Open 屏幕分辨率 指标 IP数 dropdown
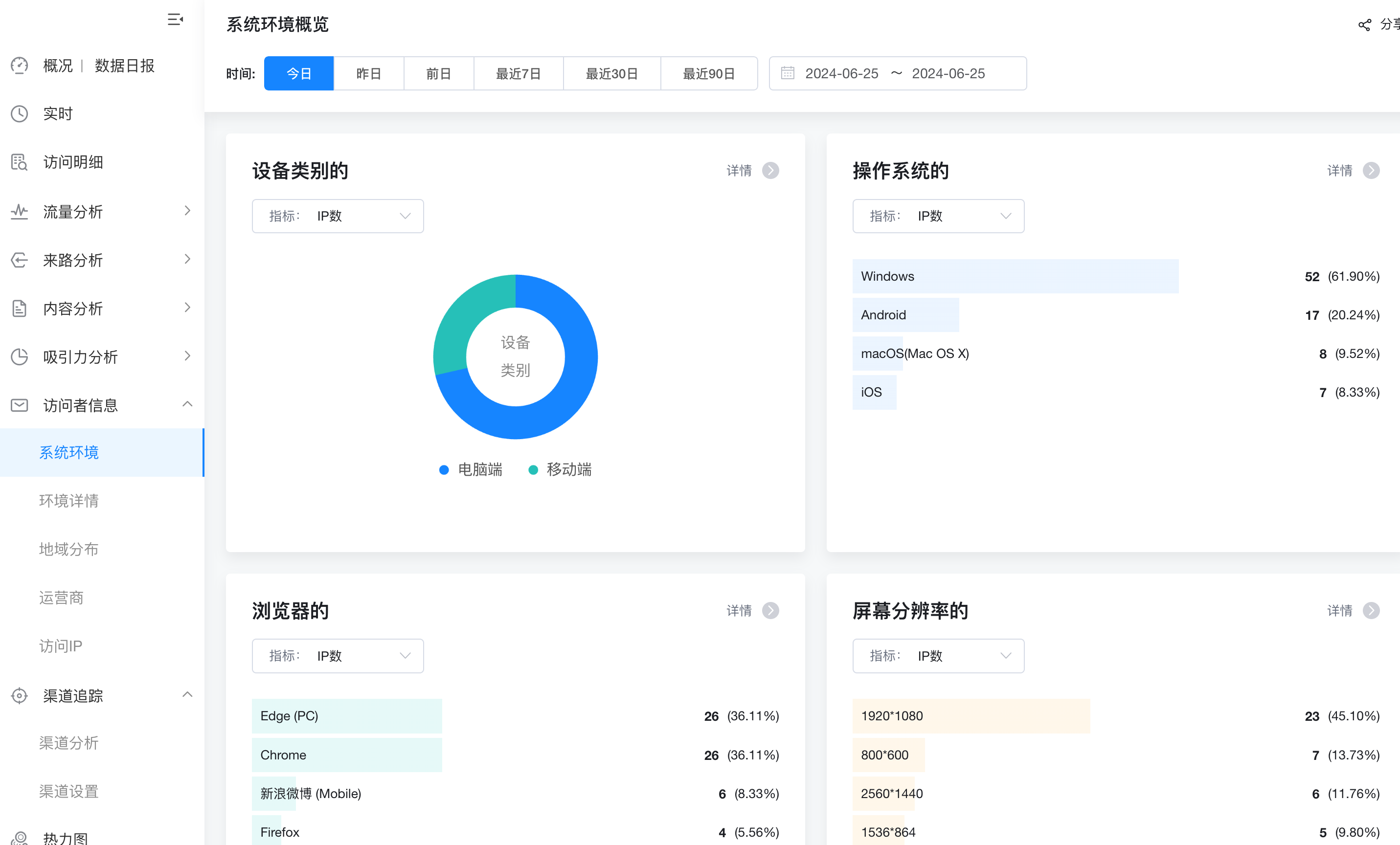1400x845 pixels. point(938,656)
